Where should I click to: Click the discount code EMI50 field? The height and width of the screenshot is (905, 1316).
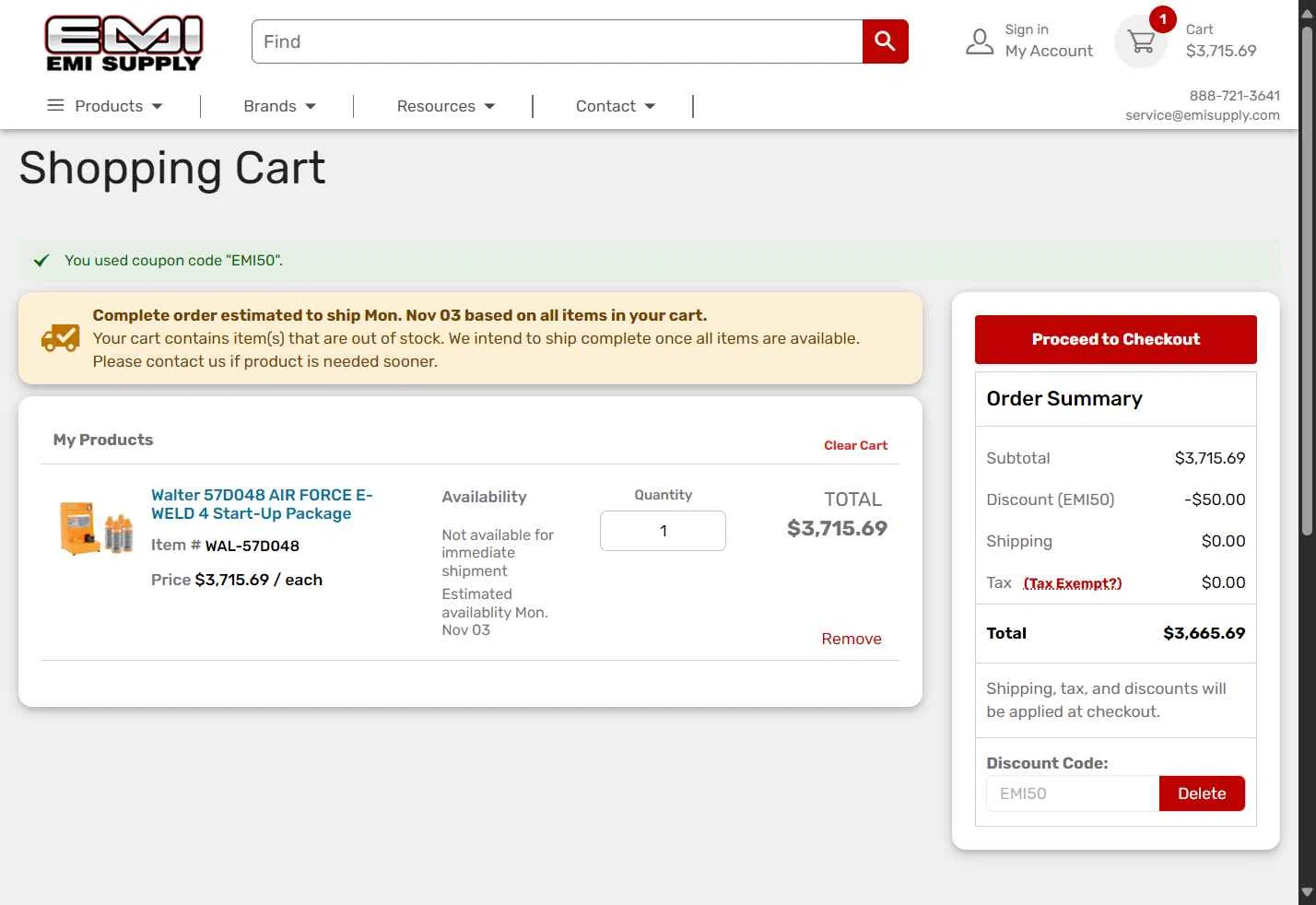(x=1073, y=793)
